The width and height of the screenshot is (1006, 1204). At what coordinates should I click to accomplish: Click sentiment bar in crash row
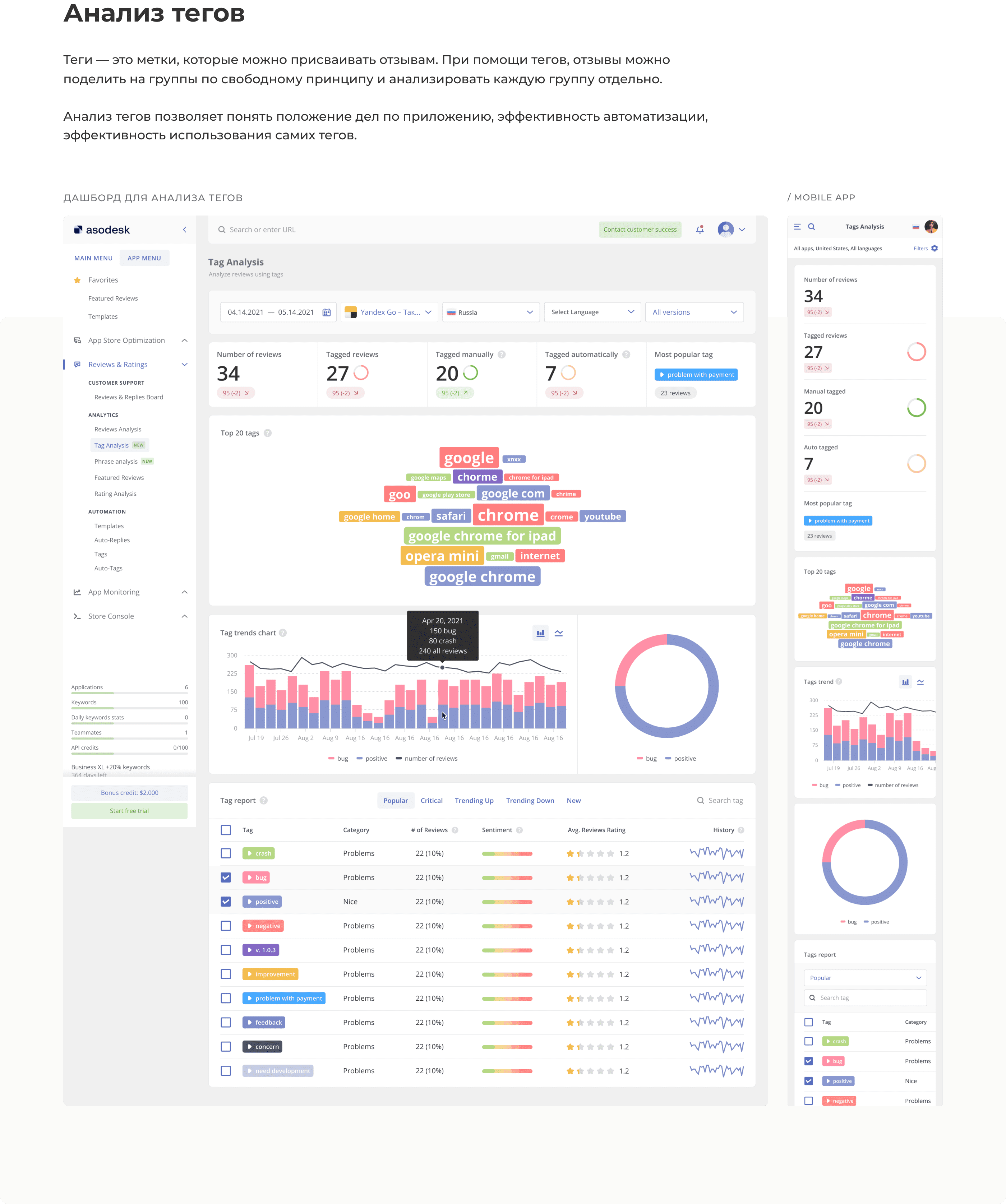(x=507, y=854)
